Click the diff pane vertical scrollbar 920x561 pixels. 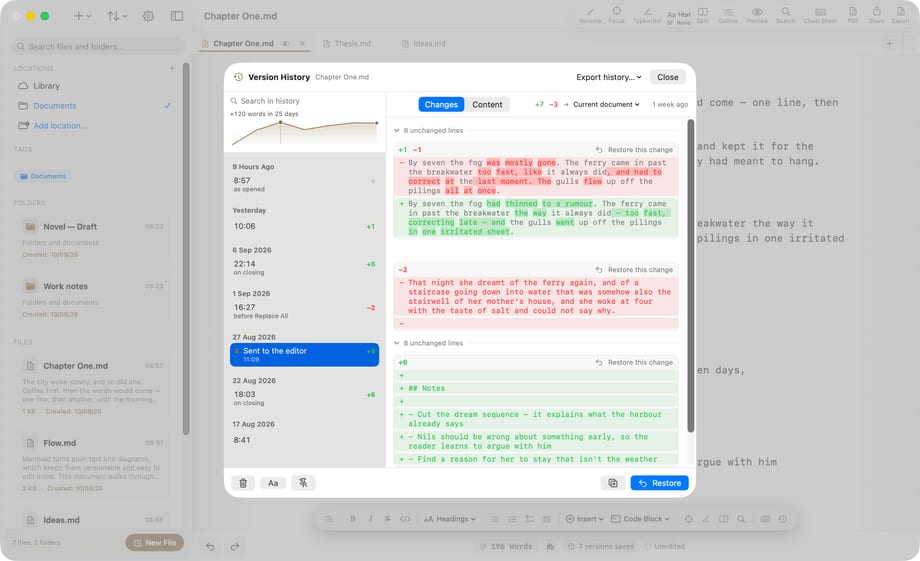(691, 276)
